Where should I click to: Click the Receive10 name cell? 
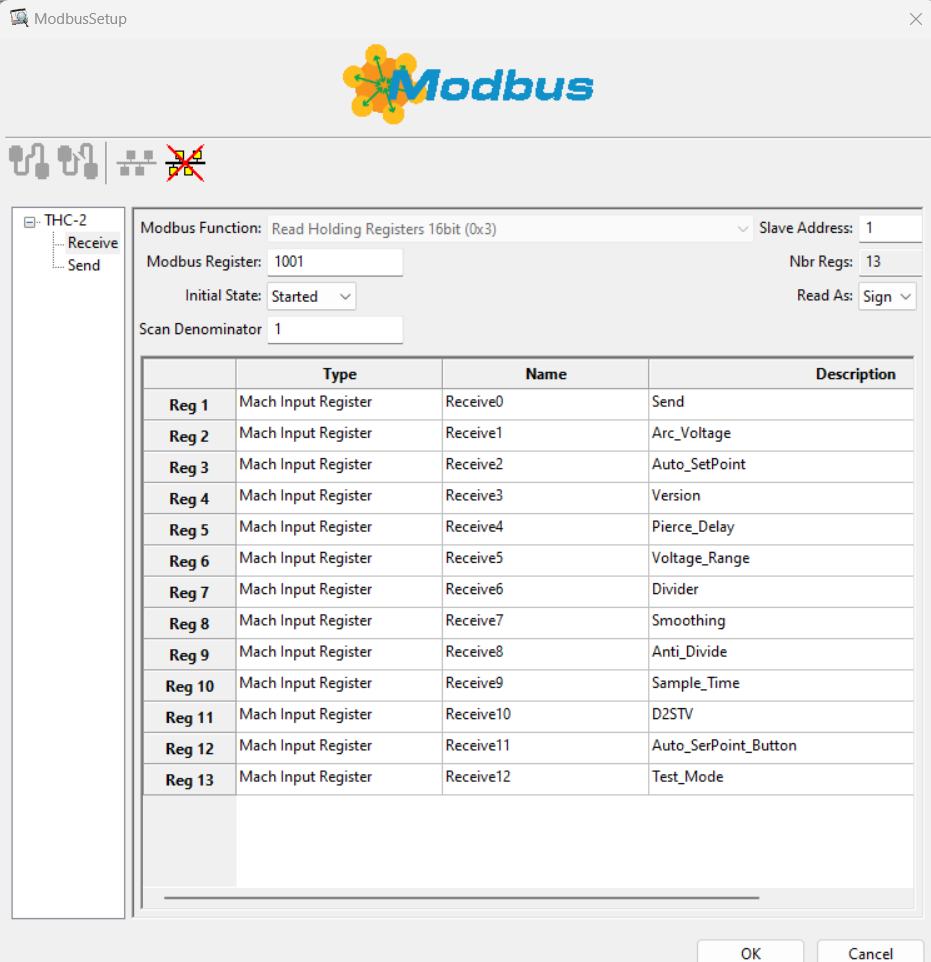pyautogui.click(x=545, y=717)
